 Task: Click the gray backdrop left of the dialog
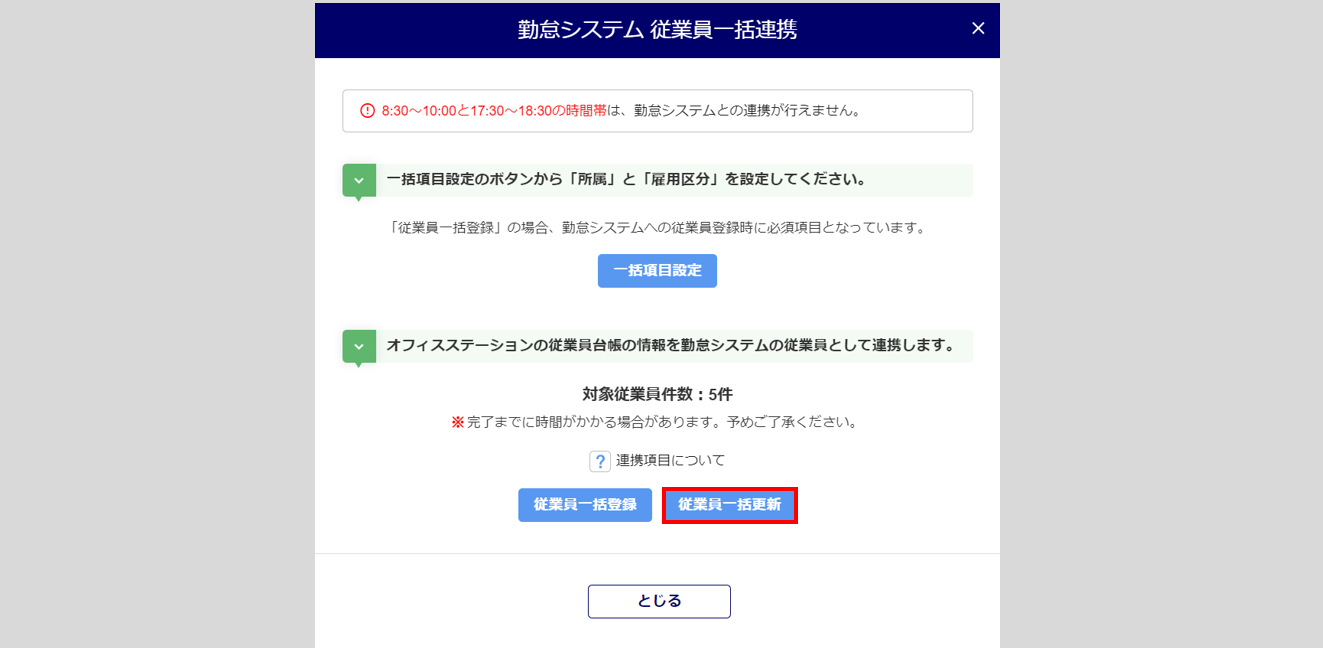pyautogui.click(x=150, y=320)
